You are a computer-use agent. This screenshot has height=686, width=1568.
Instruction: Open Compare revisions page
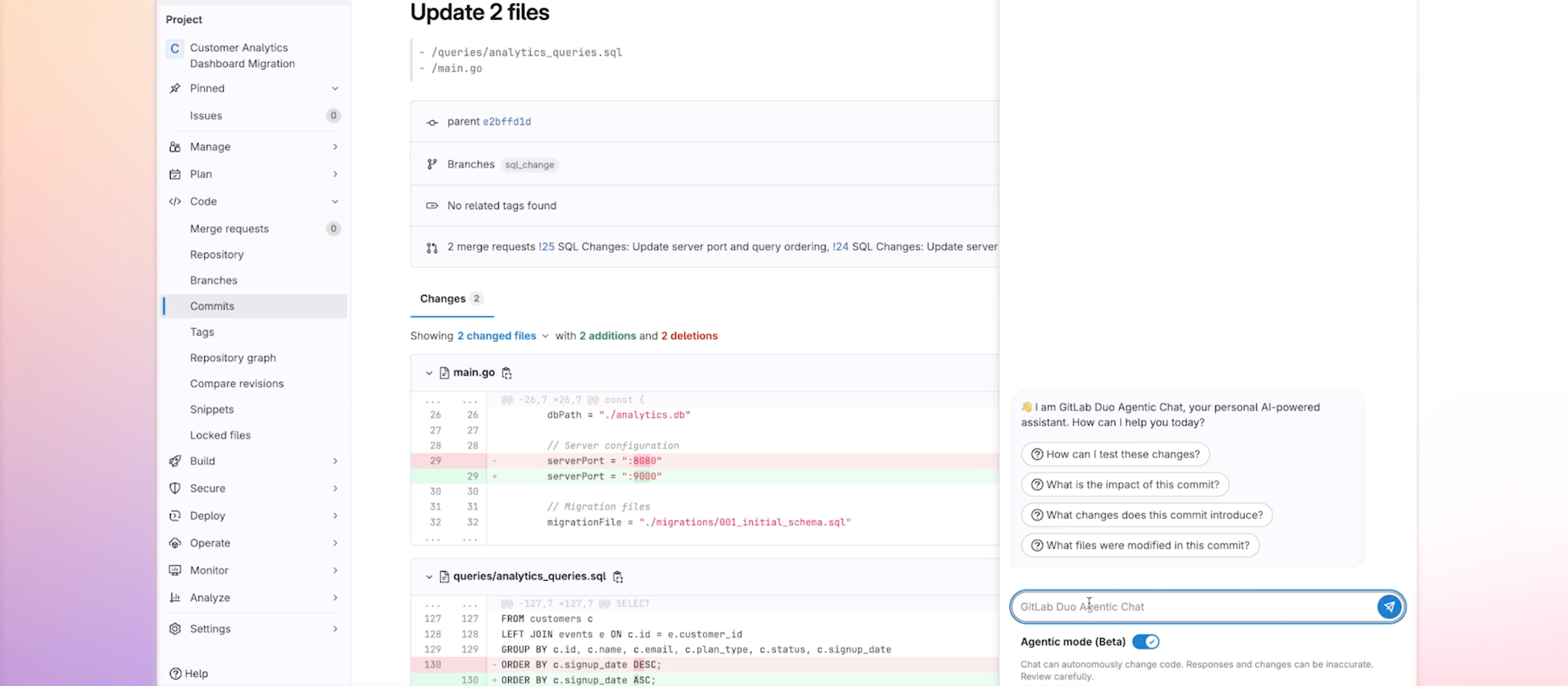point(255,384)
